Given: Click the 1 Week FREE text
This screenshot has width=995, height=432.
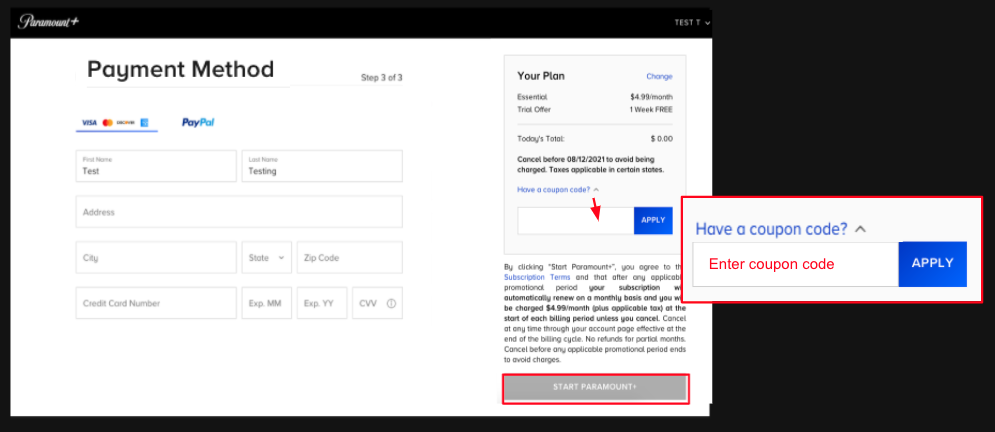Looking at the screenshot, I should [x=651, y=109].
